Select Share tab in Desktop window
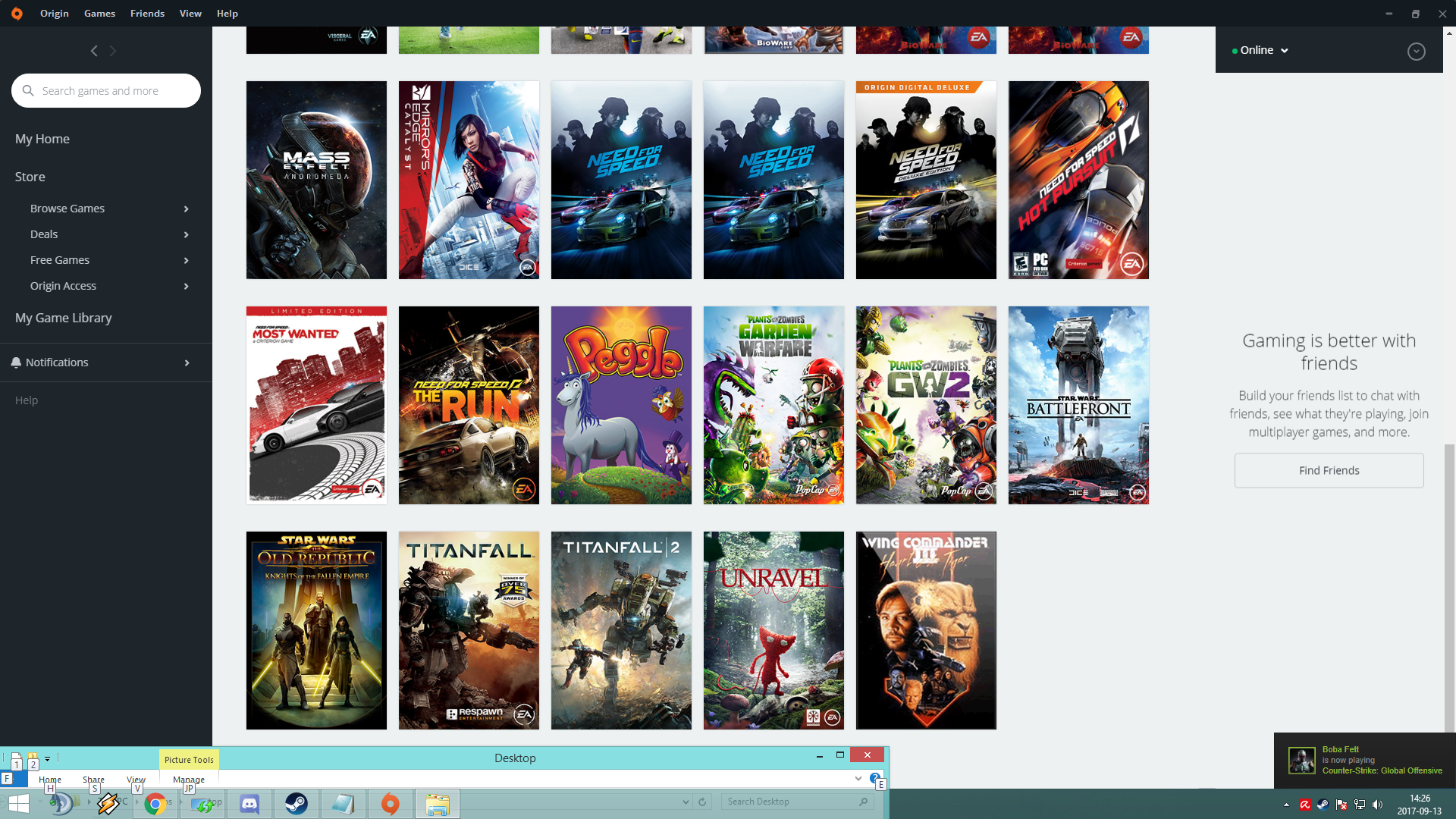The width and height of the screenshot is (1456, 819). [x=93, y=779]
